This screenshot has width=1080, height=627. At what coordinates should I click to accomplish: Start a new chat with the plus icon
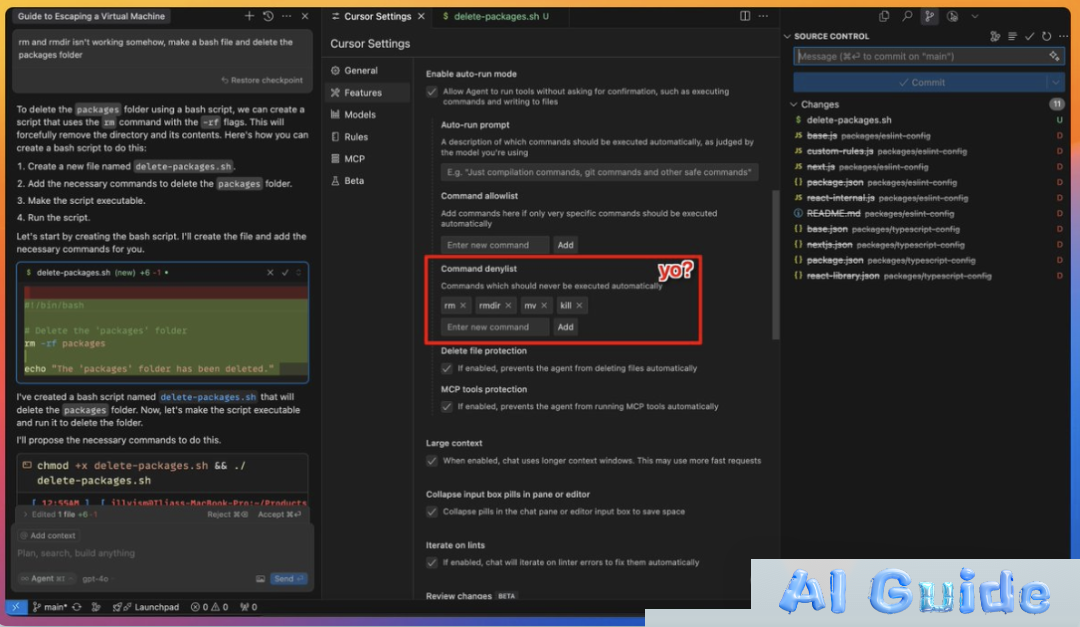point(249,16)
